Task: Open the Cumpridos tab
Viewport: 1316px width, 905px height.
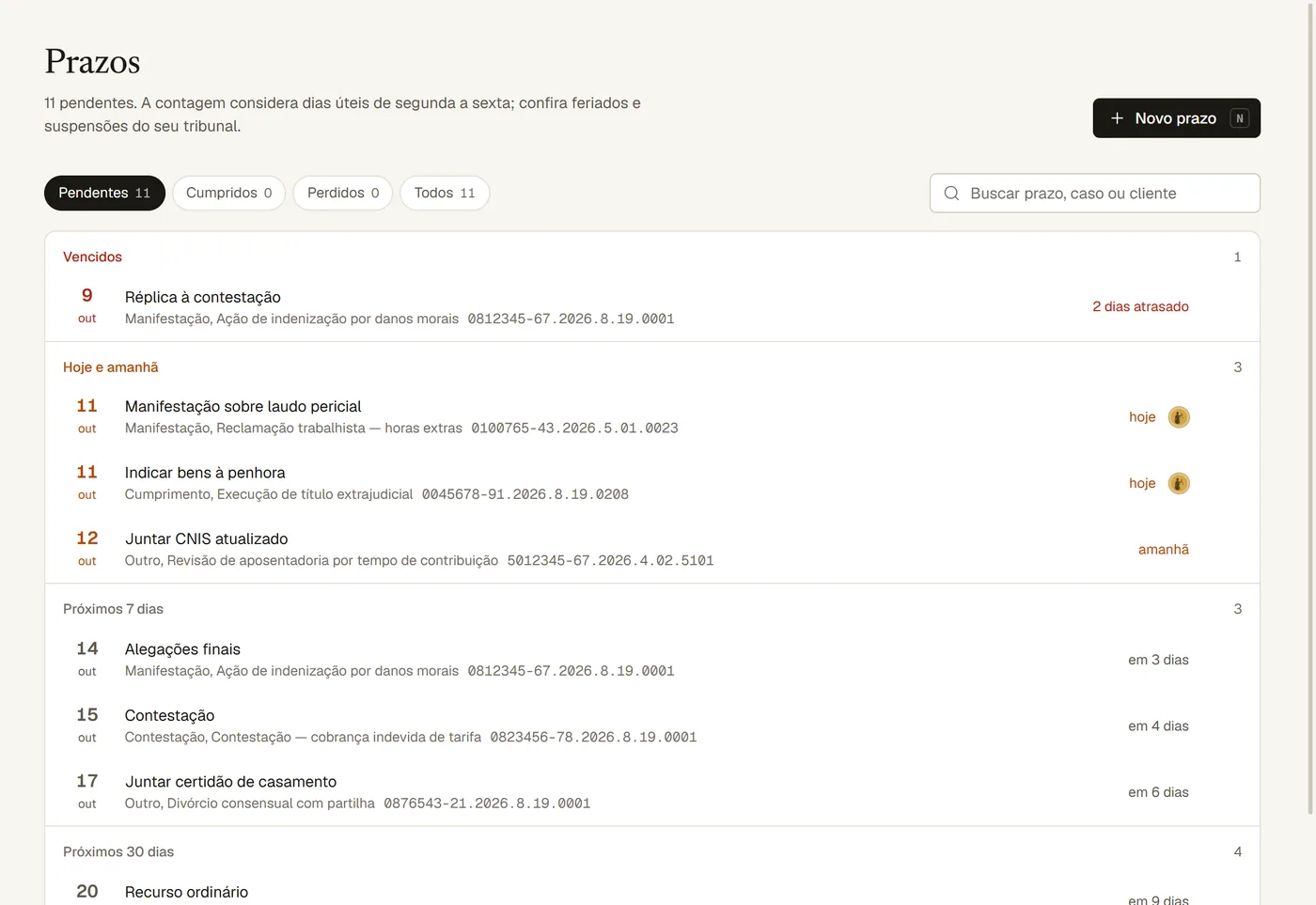Action: (228, 193)
